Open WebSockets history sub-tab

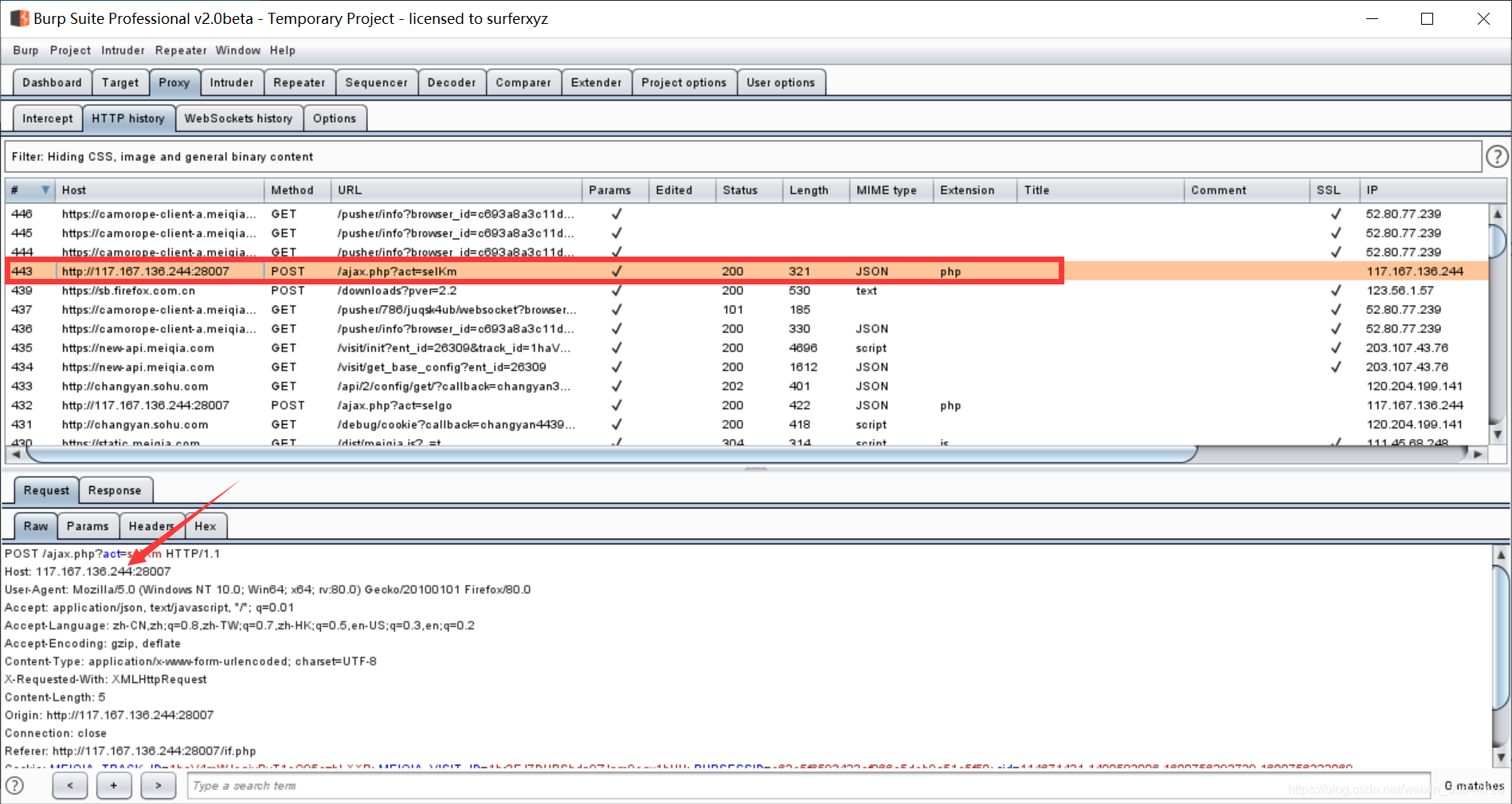tap(239, 118)
